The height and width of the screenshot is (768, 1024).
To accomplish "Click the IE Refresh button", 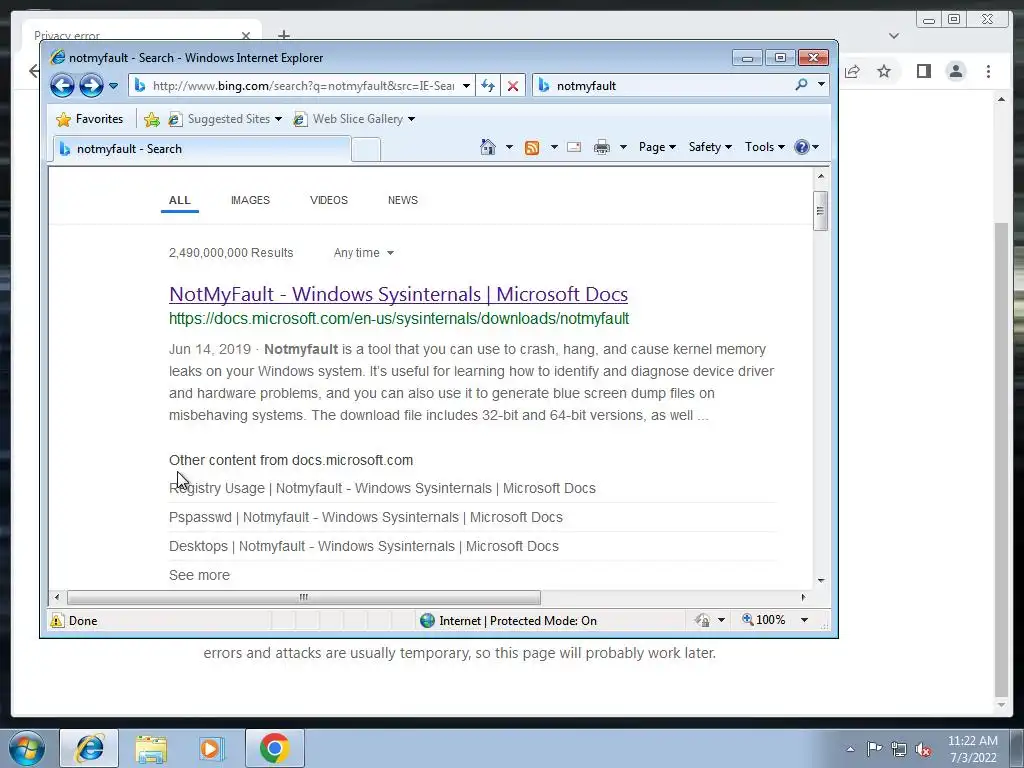I will (x=488, y=86).
